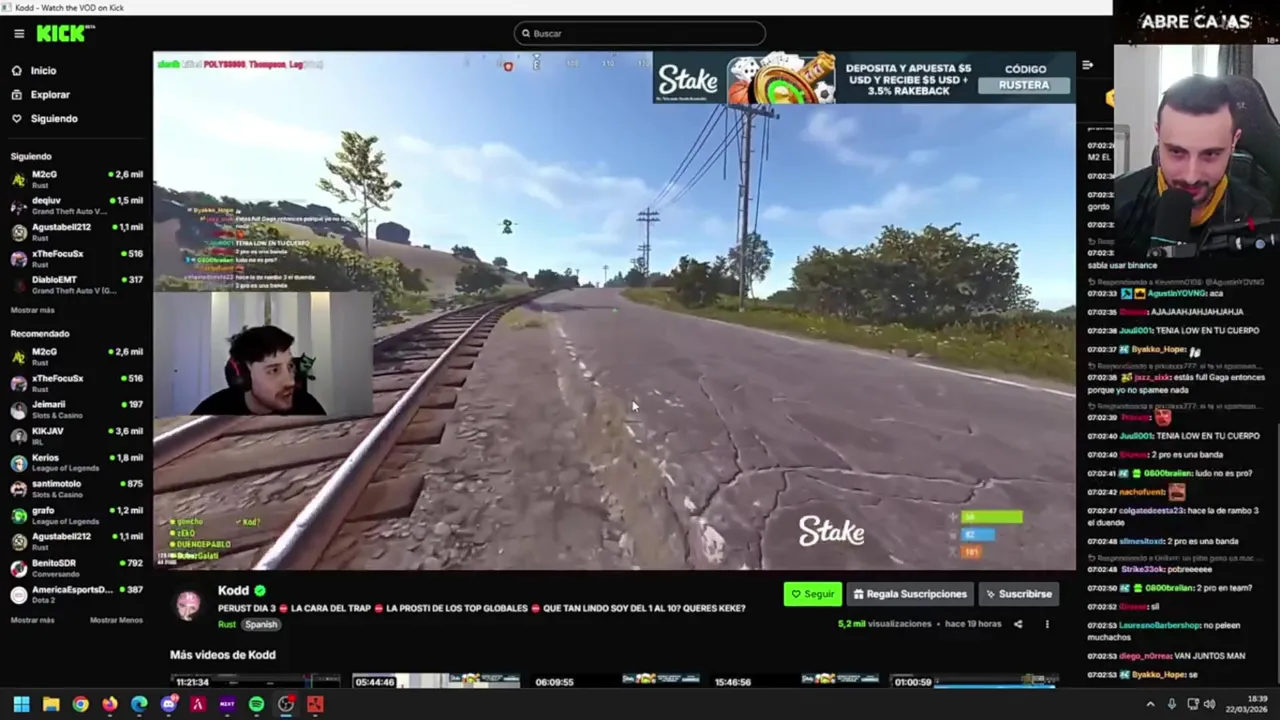Viewport: 1280px width, 720px height.
Task: Expand Mostrar más under Siguiendo list
Action: [33, 310]
